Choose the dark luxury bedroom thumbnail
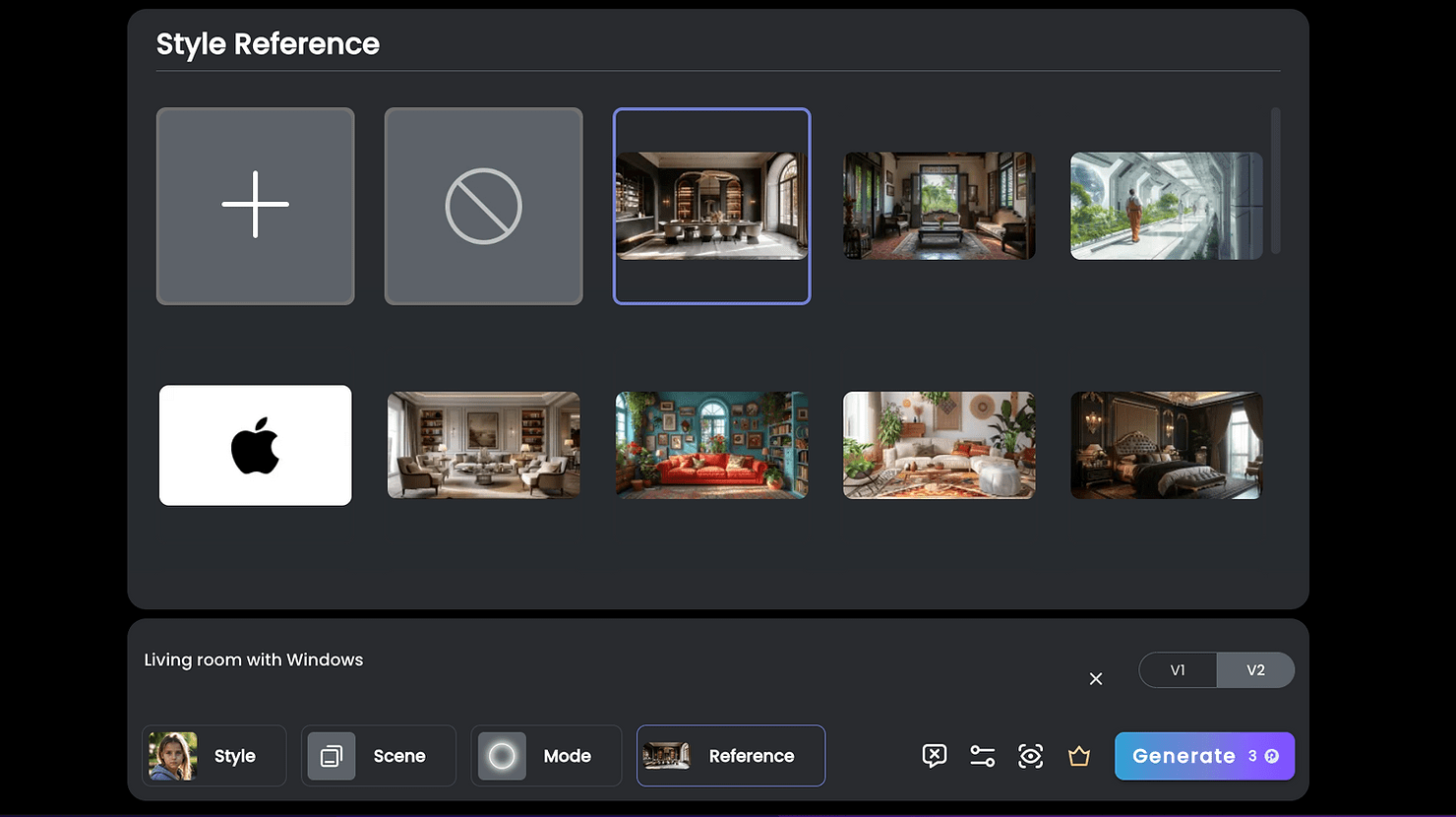1456x817 pixels. (1167, 445)
